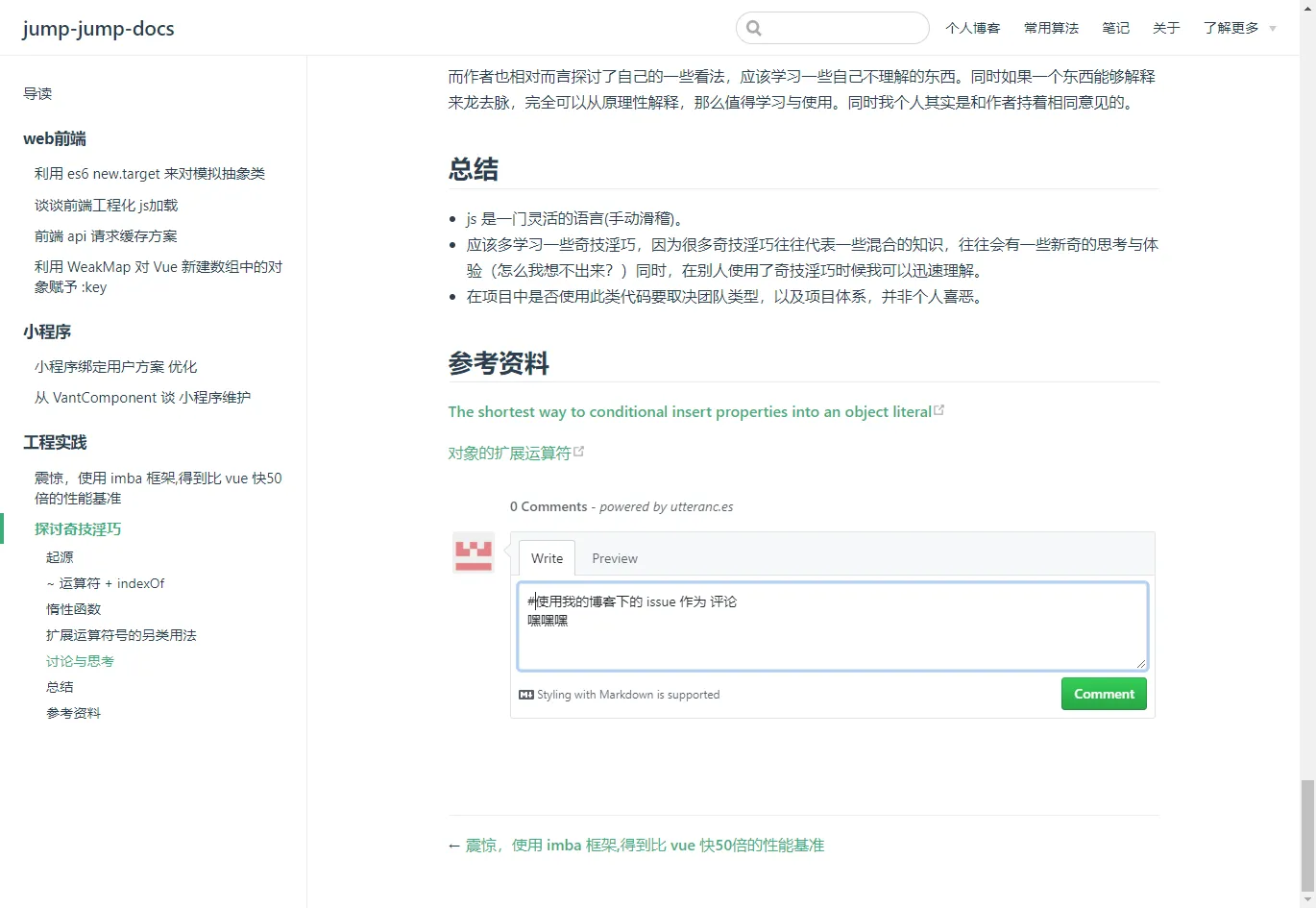Open the 关于 page link
This screenshot has height=908, width=1316.
coord(1166,28)
